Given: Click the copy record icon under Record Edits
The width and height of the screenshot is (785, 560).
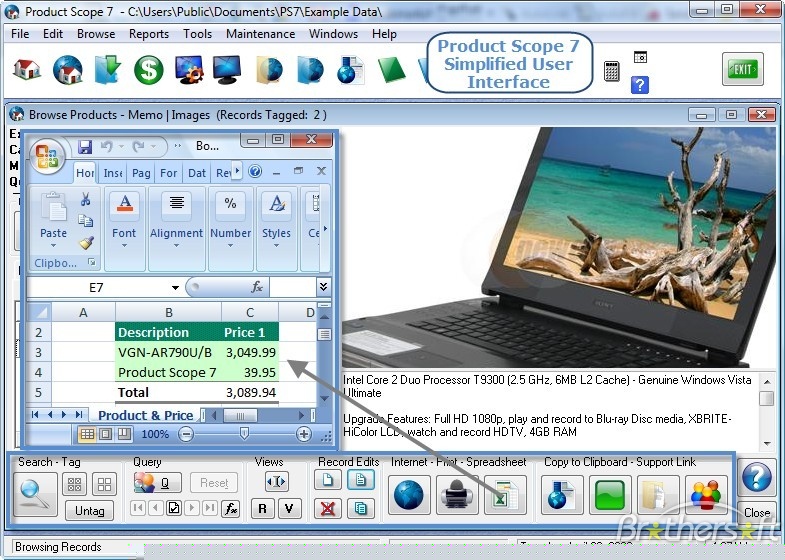Looking at the screenshot, I should point(360,509).
